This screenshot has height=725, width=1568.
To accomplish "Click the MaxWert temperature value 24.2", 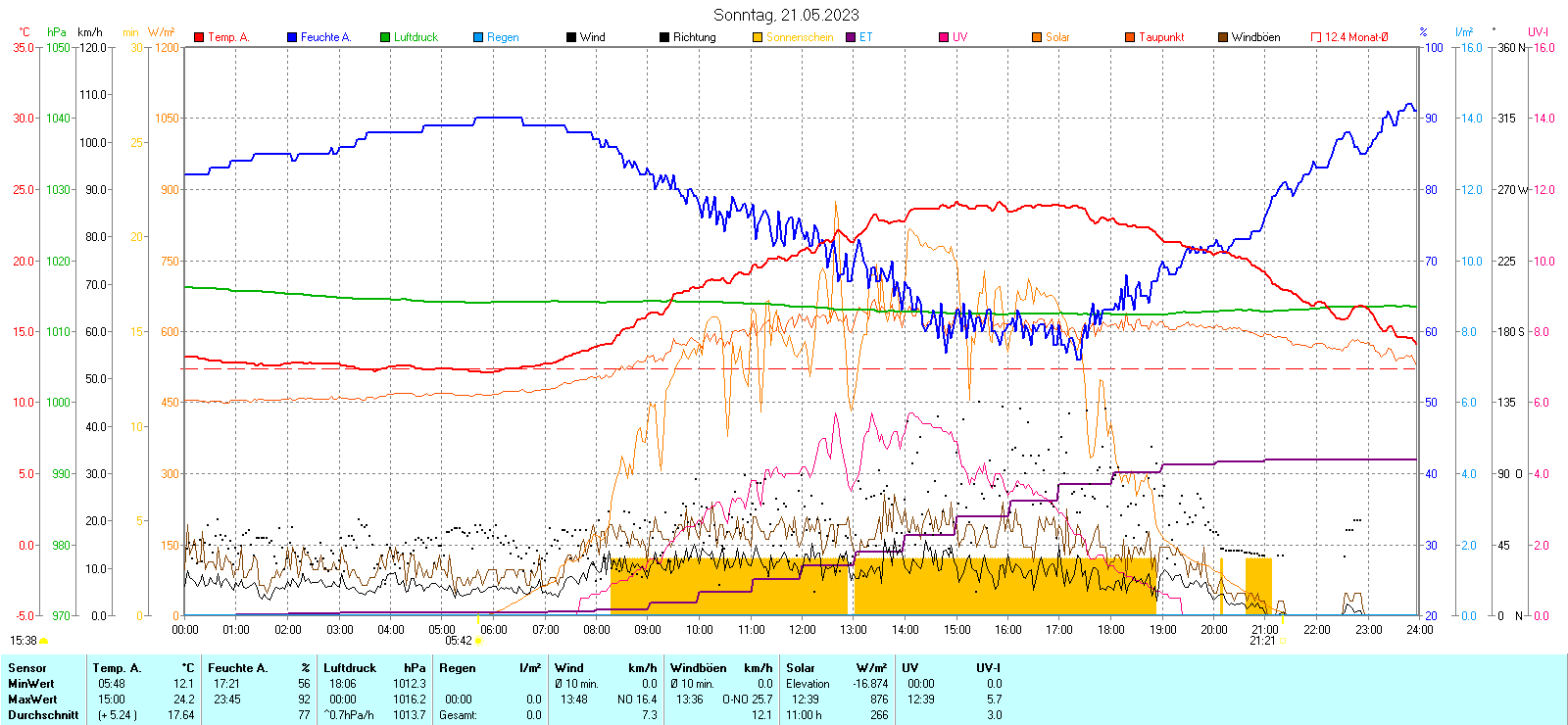I will point(183,700).
